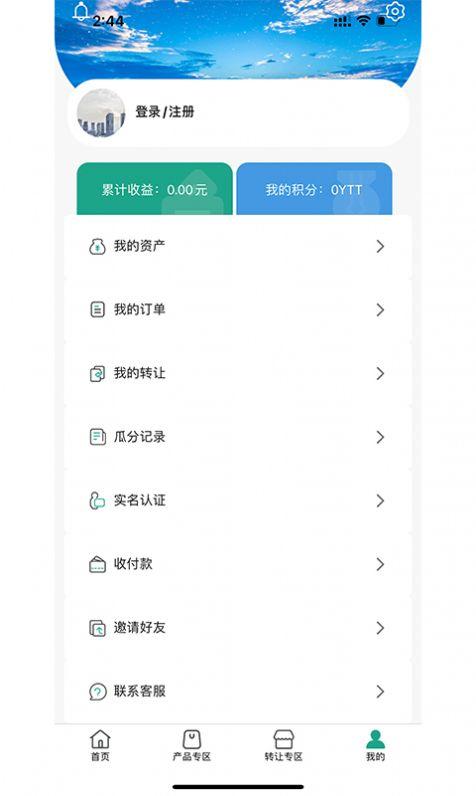Screen dimensions: 476x796
Task: Switch to the 产品专区 tab
Action: pos(191,745)
